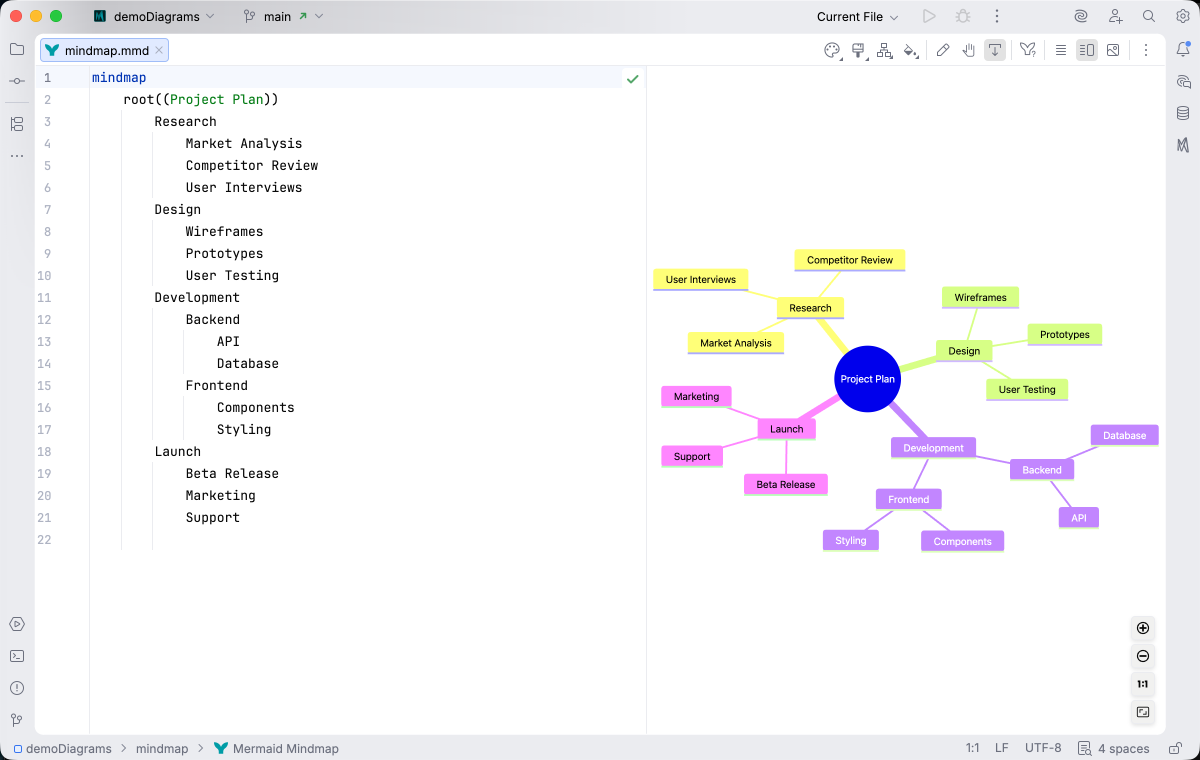
Task: Click the Mermaid help icon
Action: pos(1028,50)
